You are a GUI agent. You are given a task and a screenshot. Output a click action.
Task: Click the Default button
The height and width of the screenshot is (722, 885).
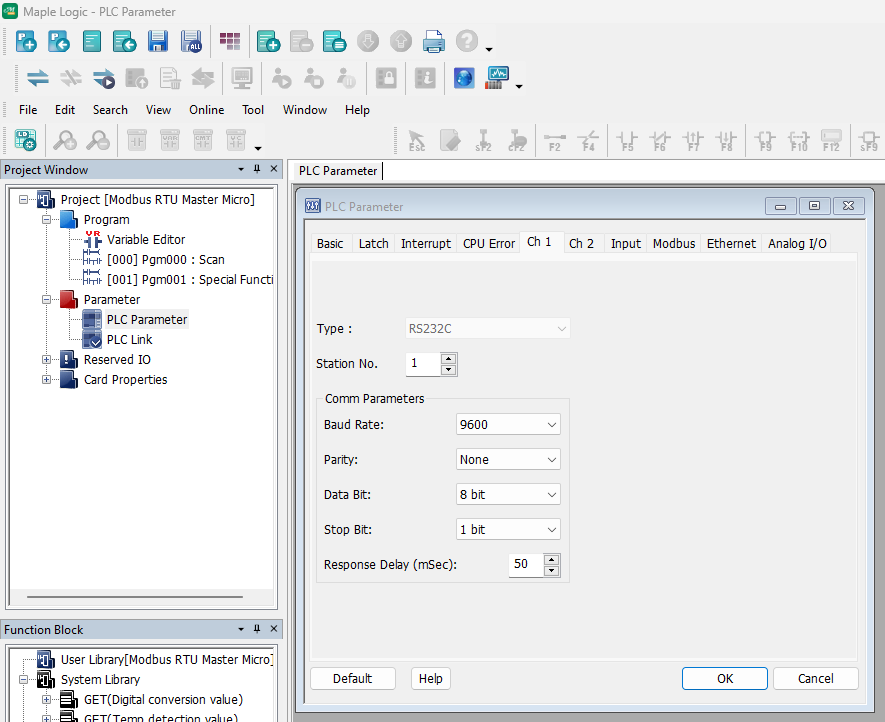[x=353, y=679]
